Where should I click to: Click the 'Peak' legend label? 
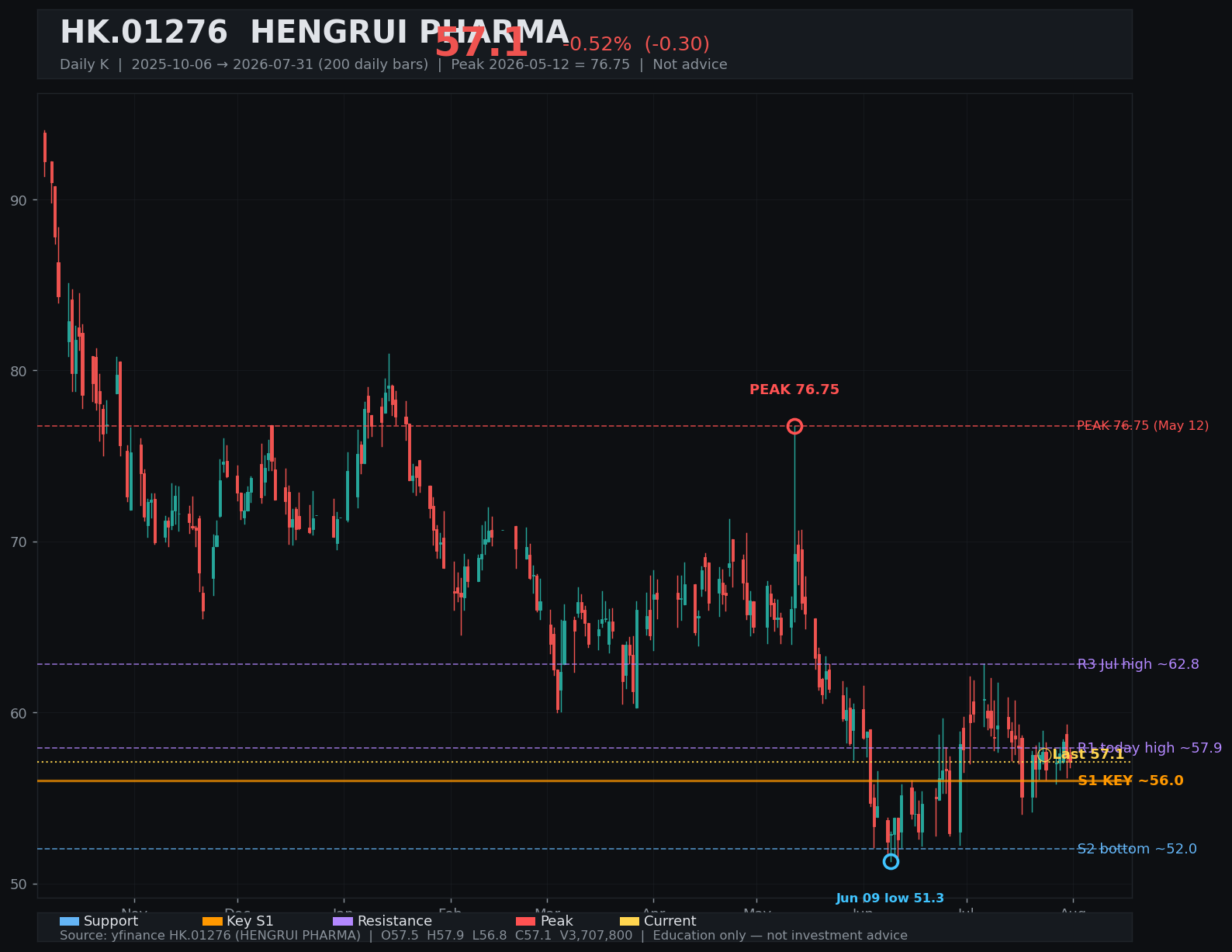pos(557,922)
